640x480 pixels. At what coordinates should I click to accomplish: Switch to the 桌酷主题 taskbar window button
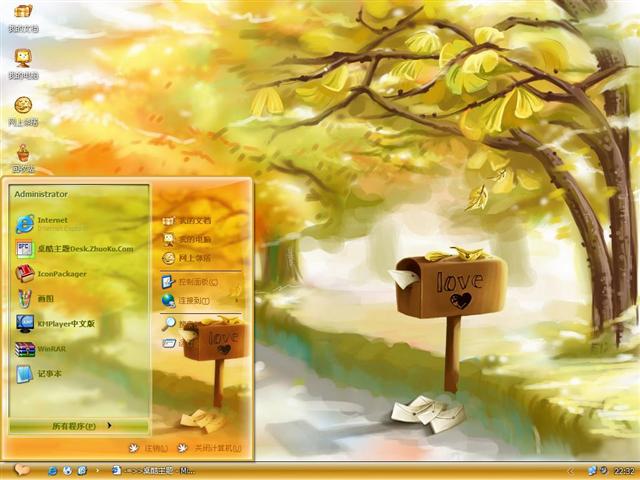[153, 471]
